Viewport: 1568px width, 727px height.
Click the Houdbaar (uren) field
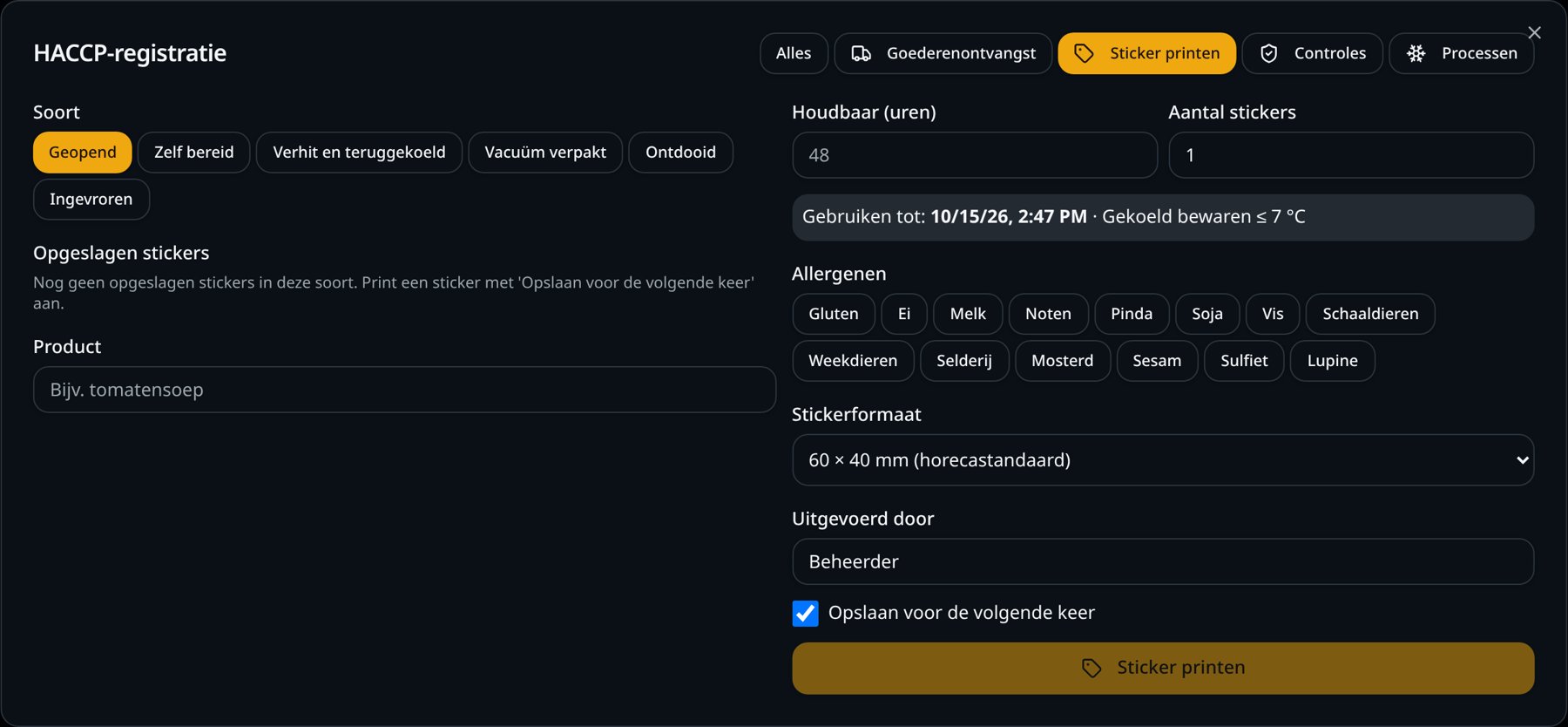[x=975, y=155]
